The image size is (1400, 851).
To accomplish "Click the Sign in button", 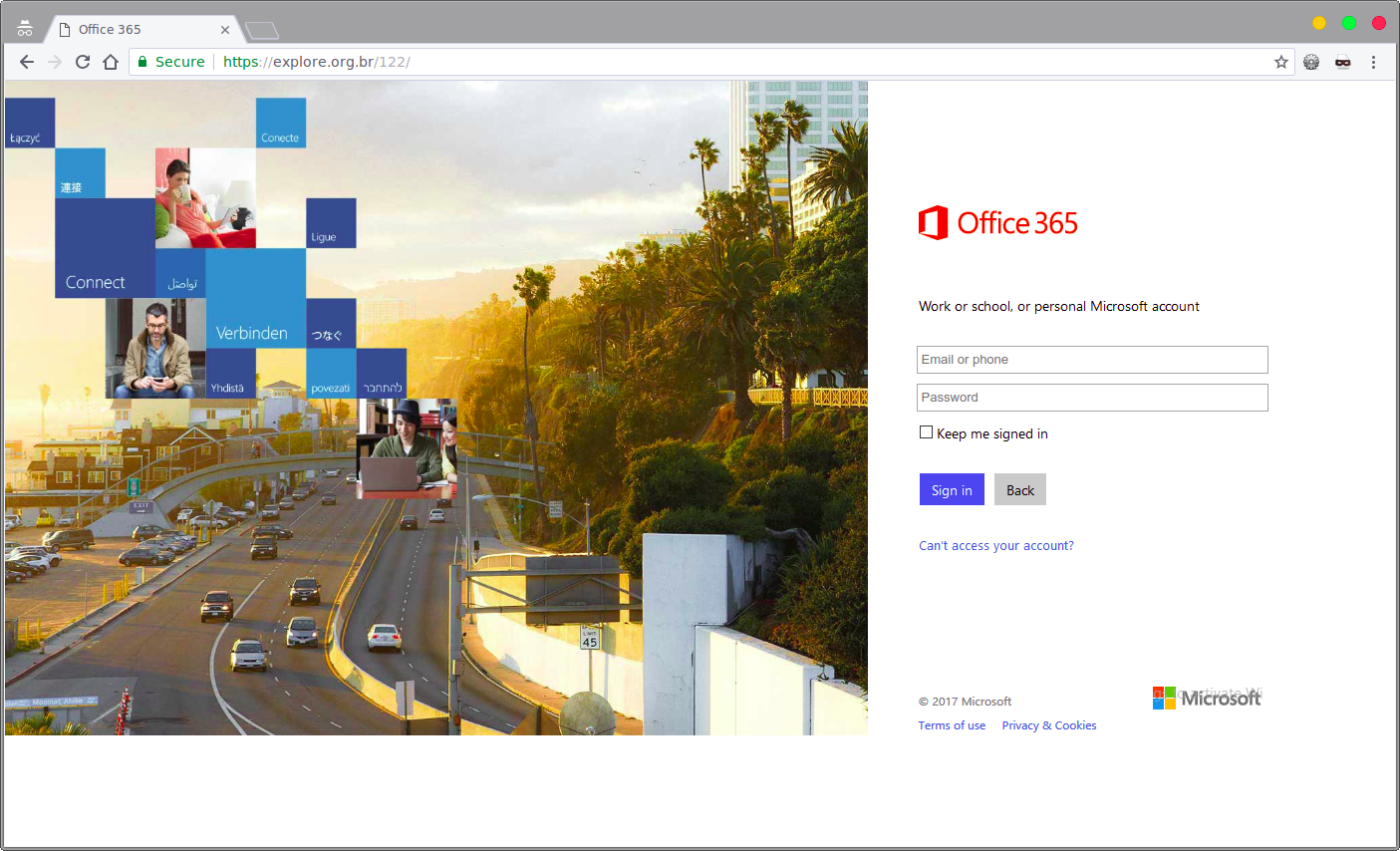I will point(952,489).
